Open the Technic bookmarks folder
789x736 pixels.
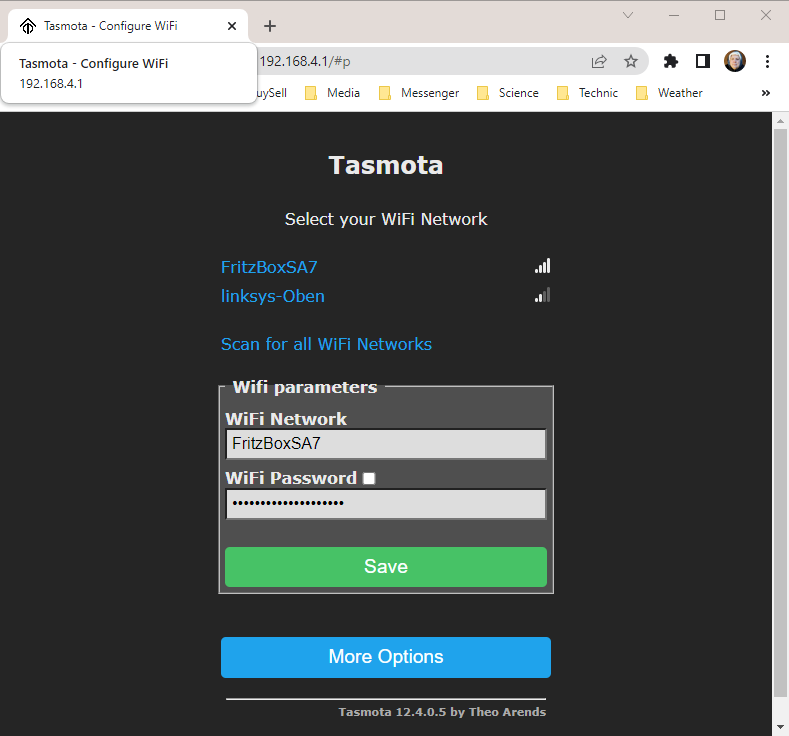[x=587, y=93]
